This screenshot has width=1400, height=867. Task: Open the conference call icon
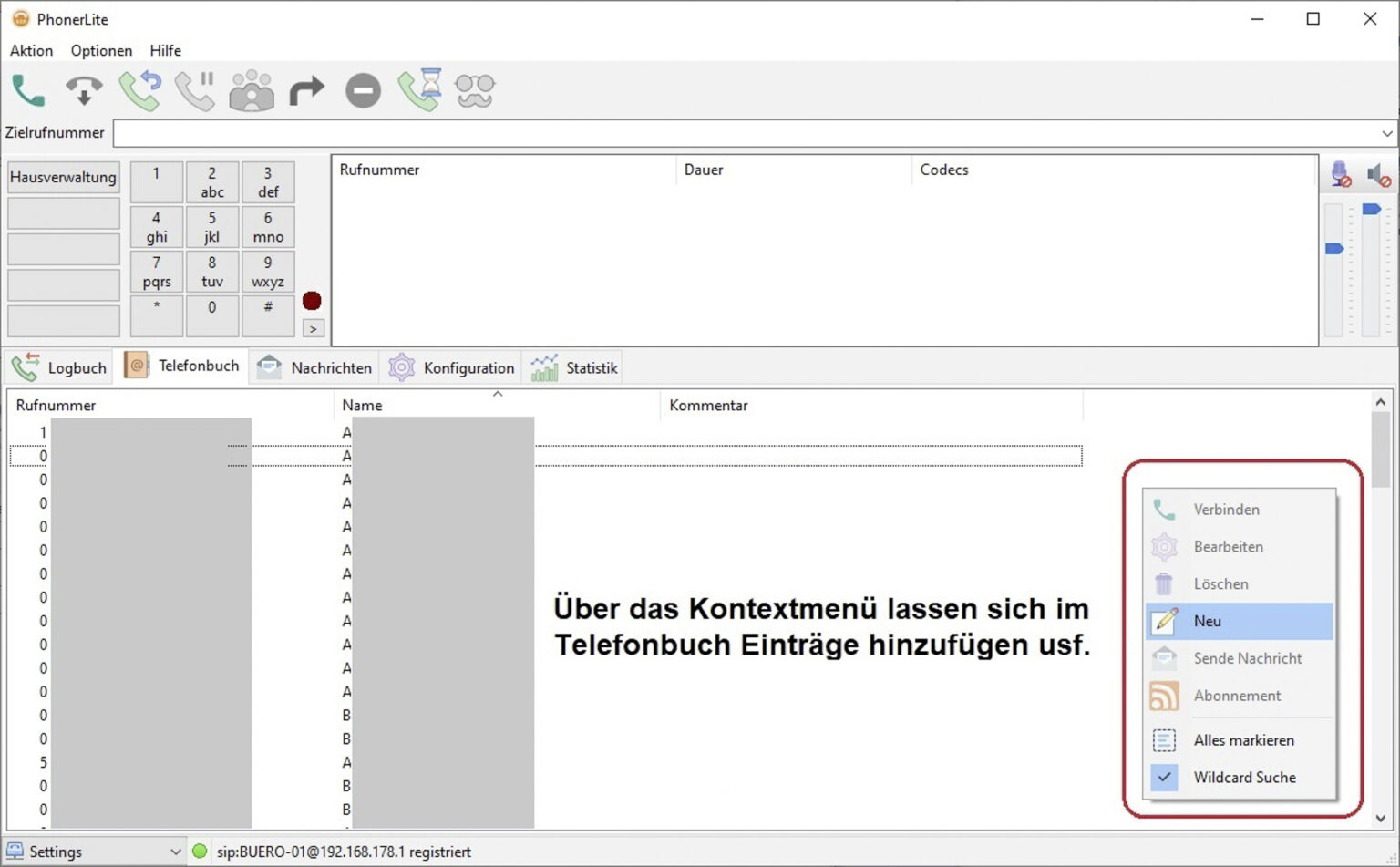click(x=251, y=90)
